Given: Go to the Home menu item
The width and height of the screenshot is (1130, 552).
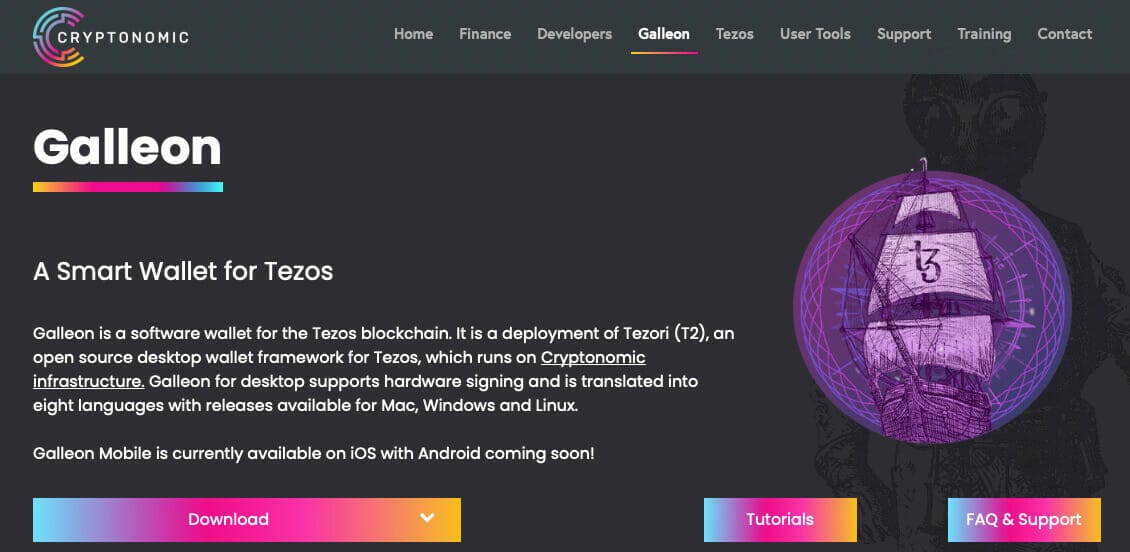Looking at the screenshot, I should point(413,34).
